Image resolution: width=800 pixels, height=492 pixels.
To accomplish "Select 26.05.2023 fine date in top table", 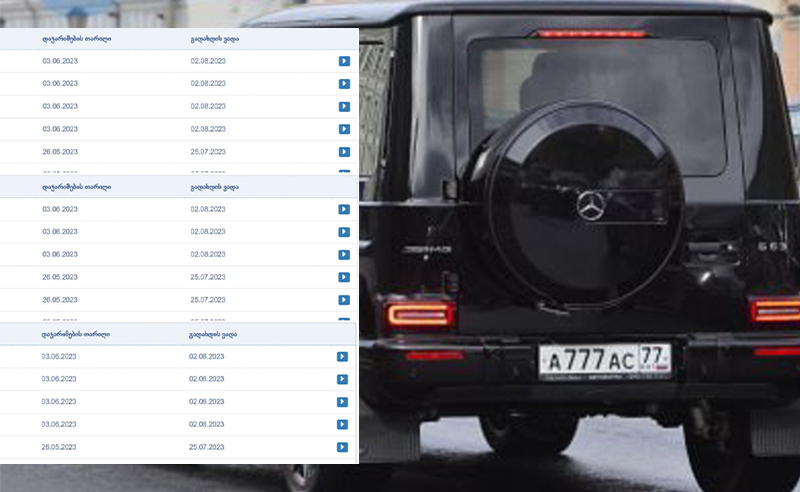I will pyautogui.click(x=60, y=152).
